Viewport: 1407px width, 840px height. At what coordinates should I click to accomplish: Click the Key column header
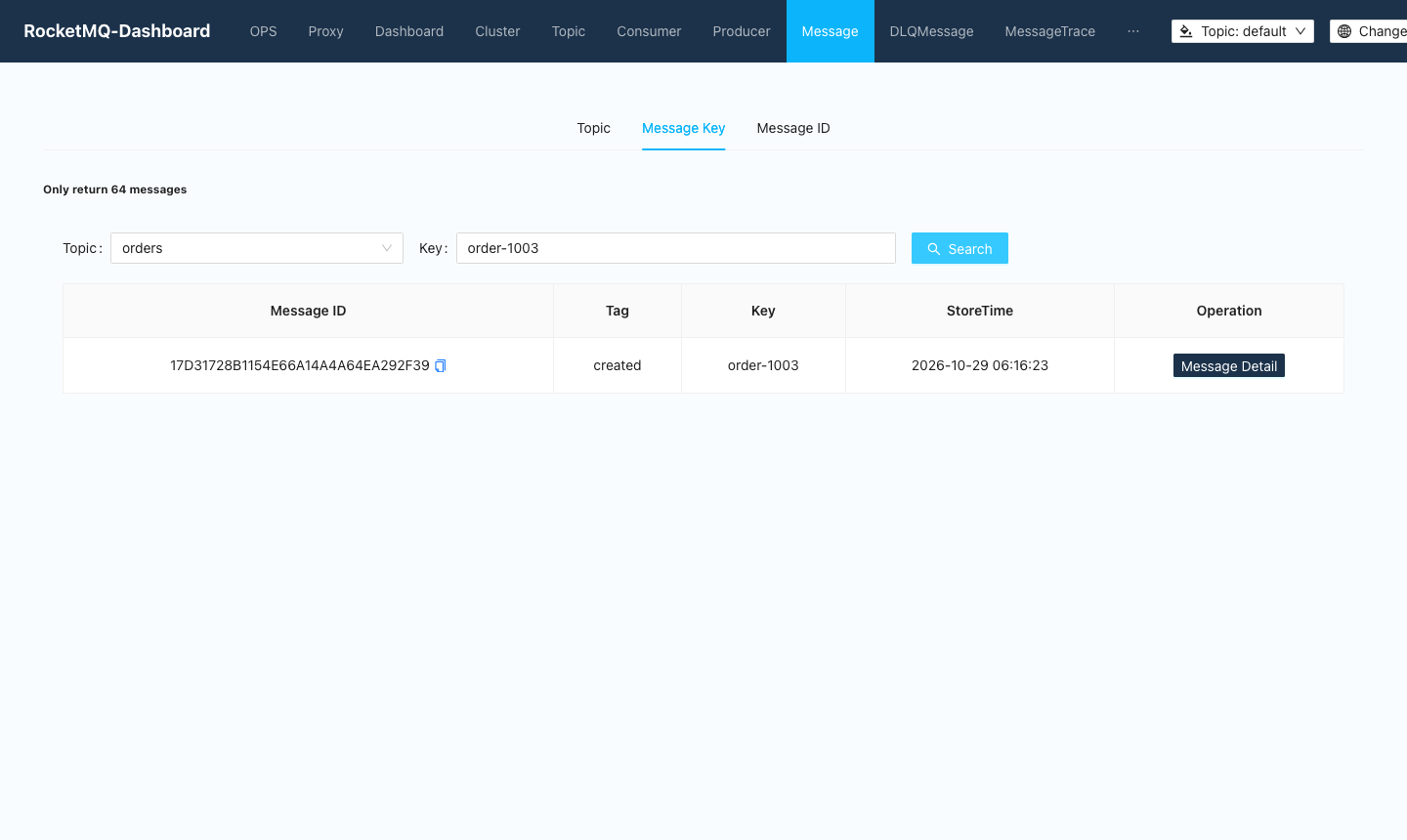(763, 311)
